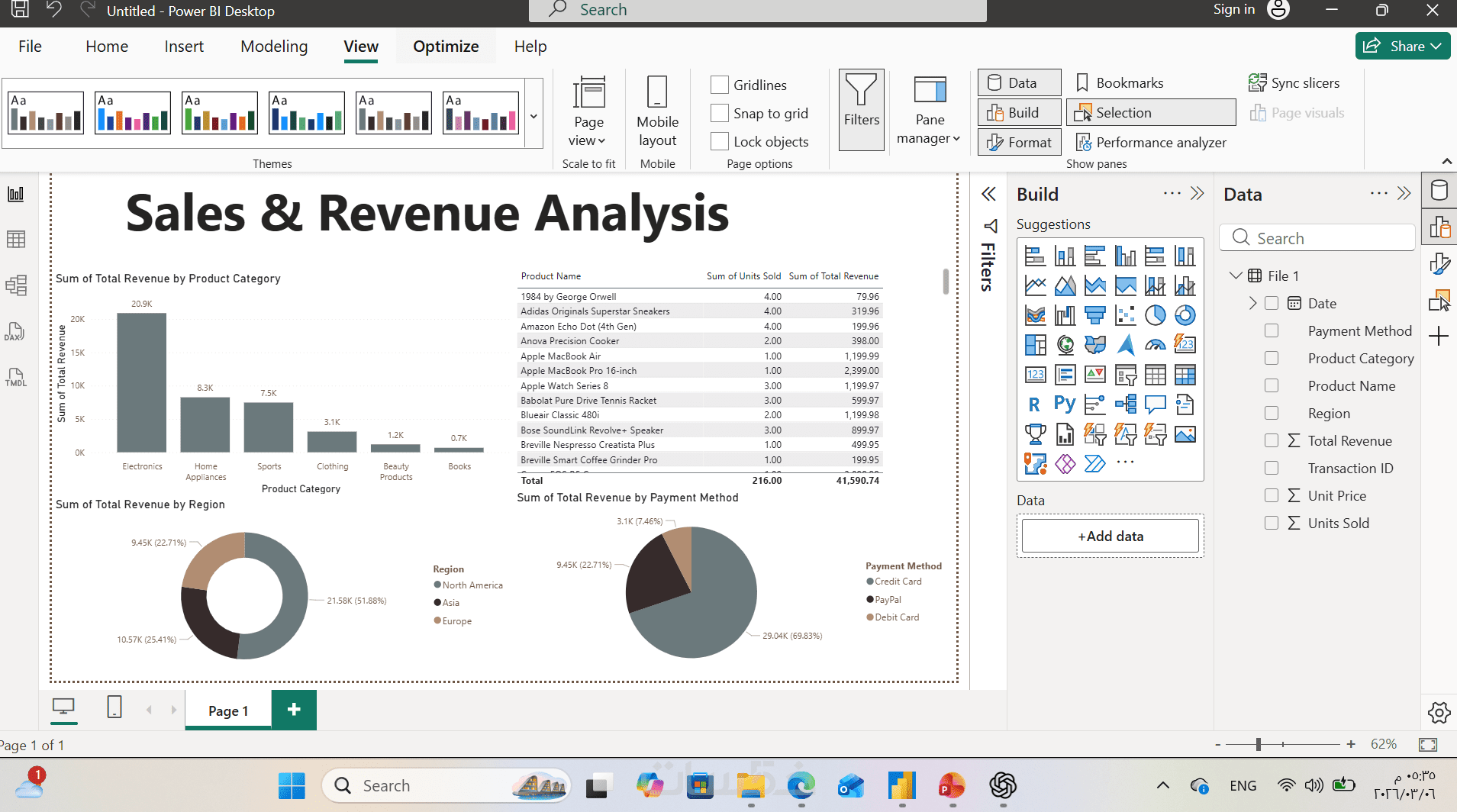Switch to the Home ribbon tab

(x=107, y=47)
